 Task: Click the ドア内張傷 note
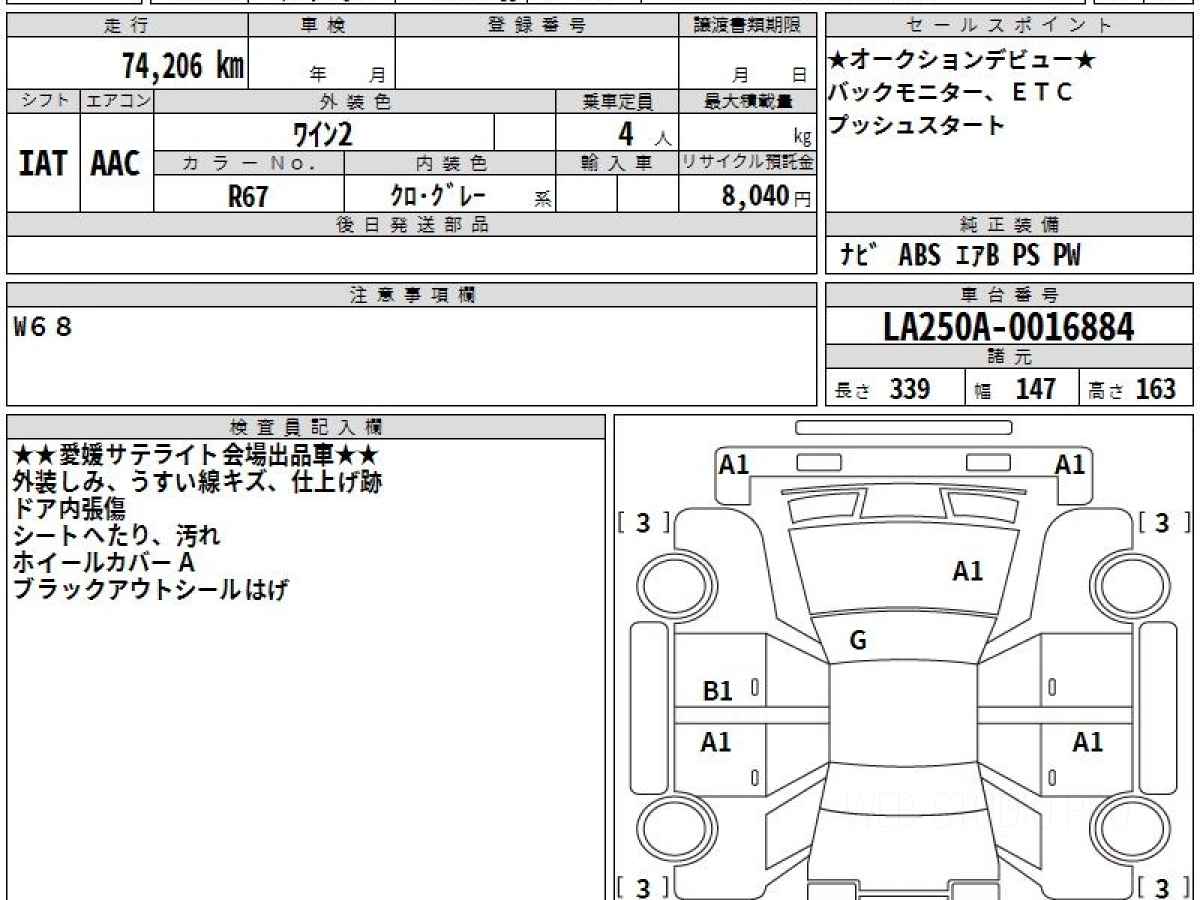coord(69,509)
